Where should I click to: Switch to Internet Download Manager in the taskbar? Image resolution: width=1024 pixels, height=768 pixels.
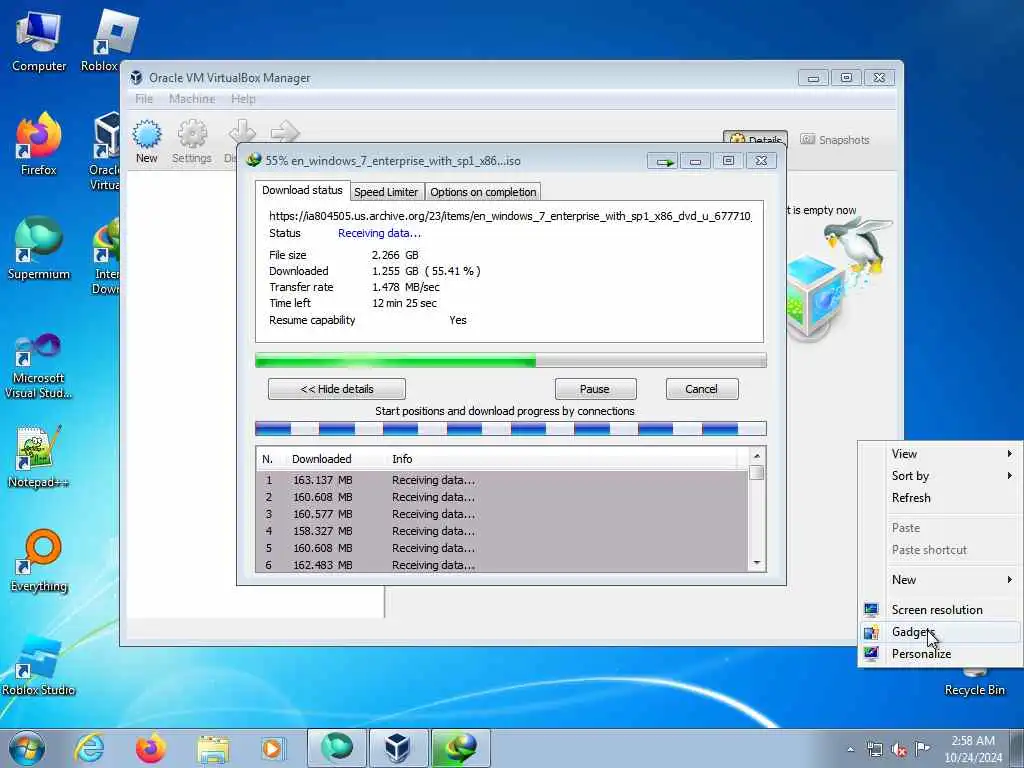[460, 748]
